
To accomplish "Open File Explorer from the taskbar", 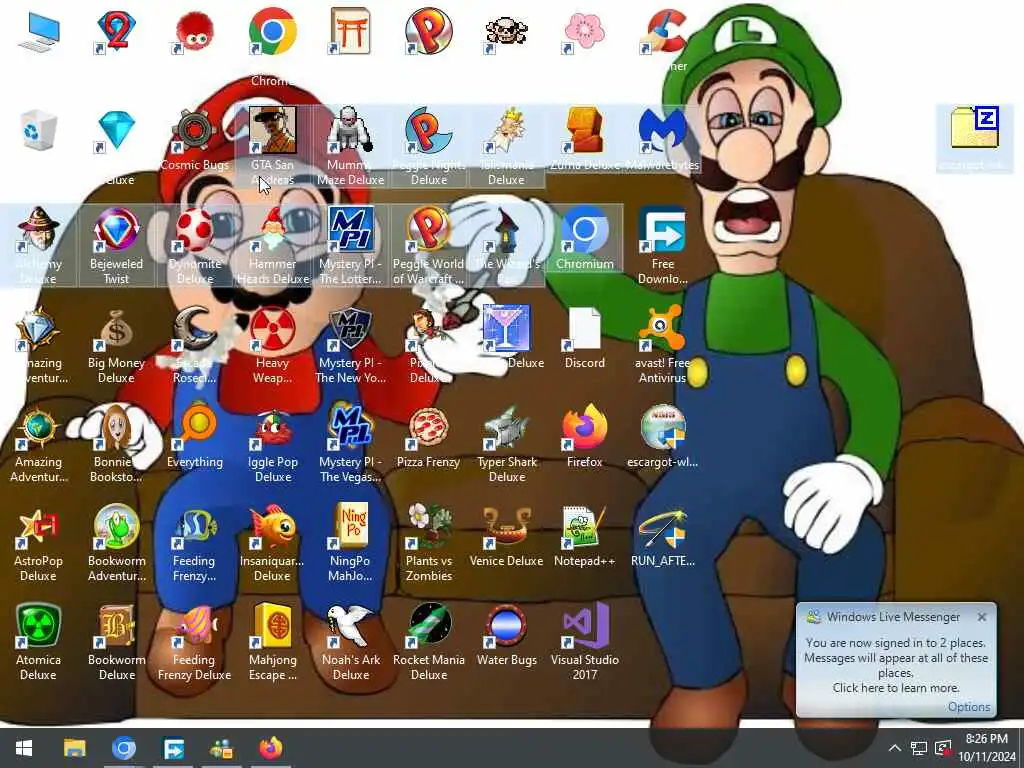I will coord(74,748).
